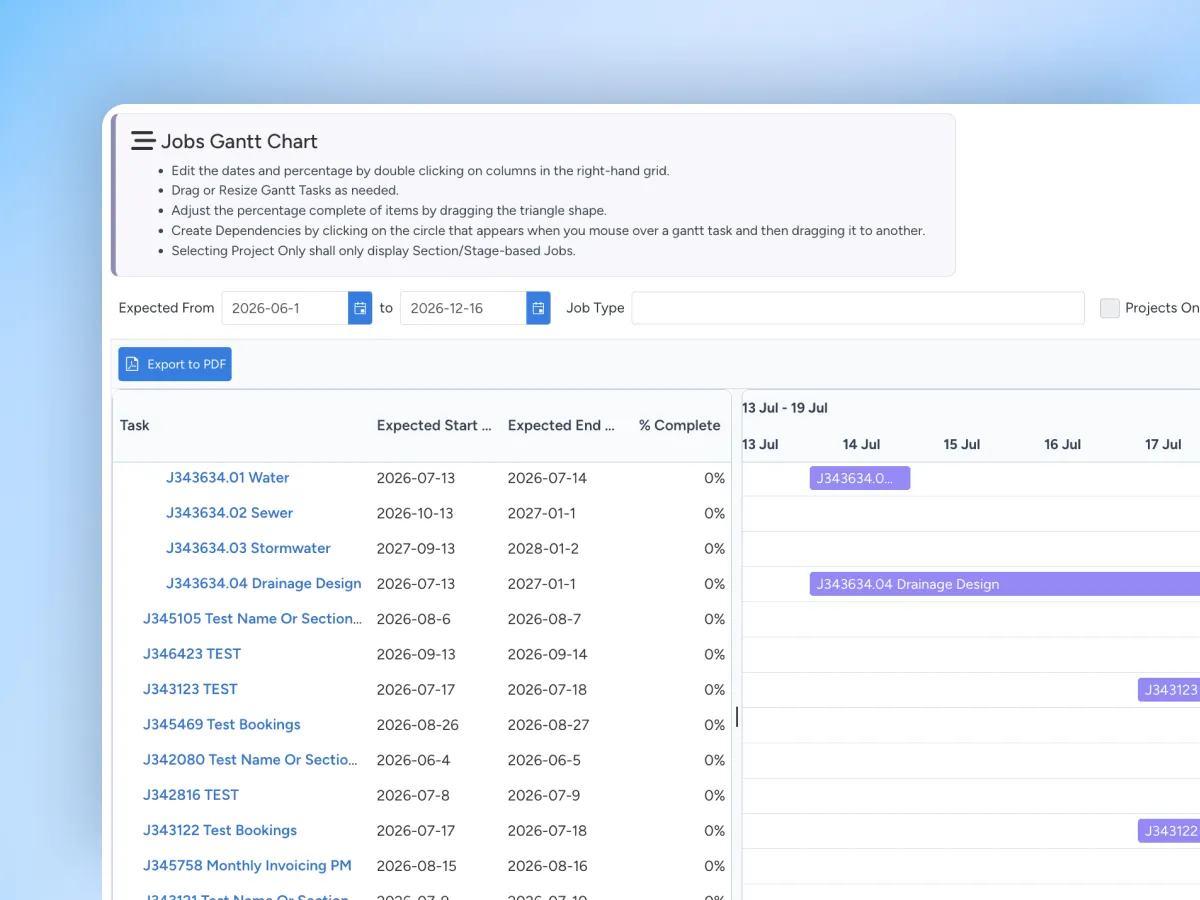Select the J343634.0... Gantt bar on 14 Jul
1200x900 pixels.
[860, 478]
